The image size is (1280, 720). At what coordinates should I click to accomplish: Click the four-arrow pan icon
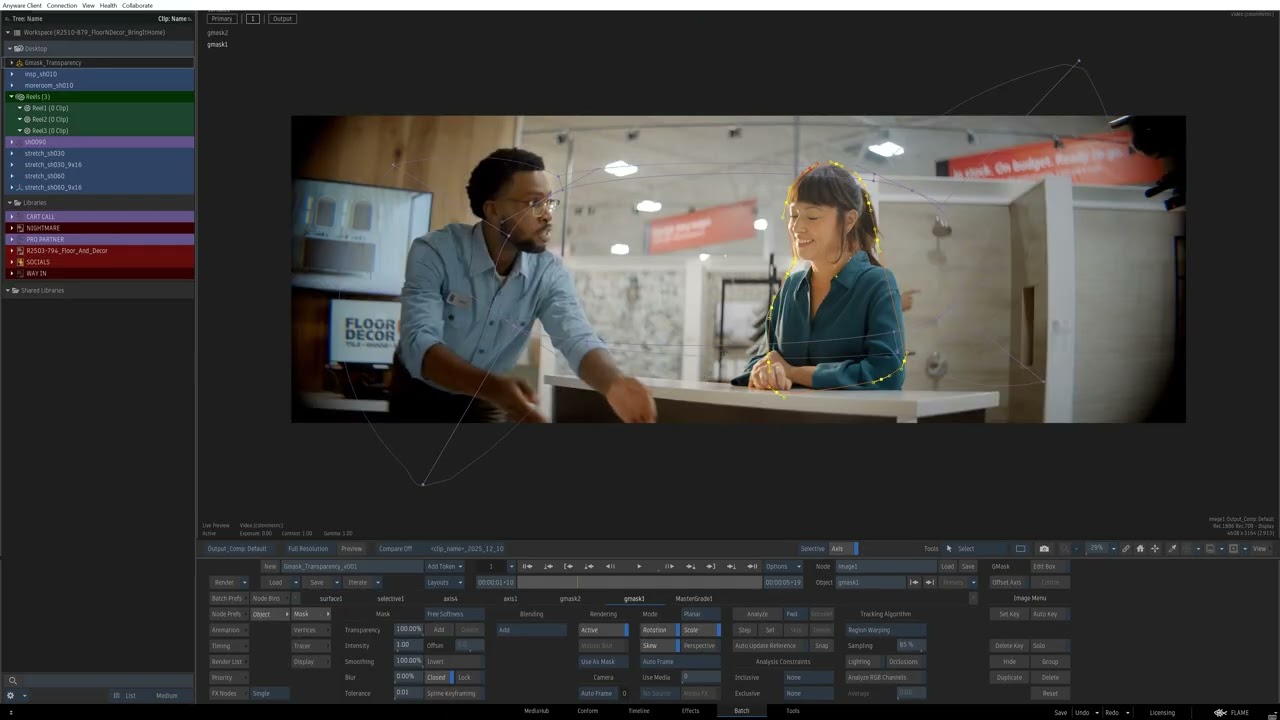[x=1155, y=548]
